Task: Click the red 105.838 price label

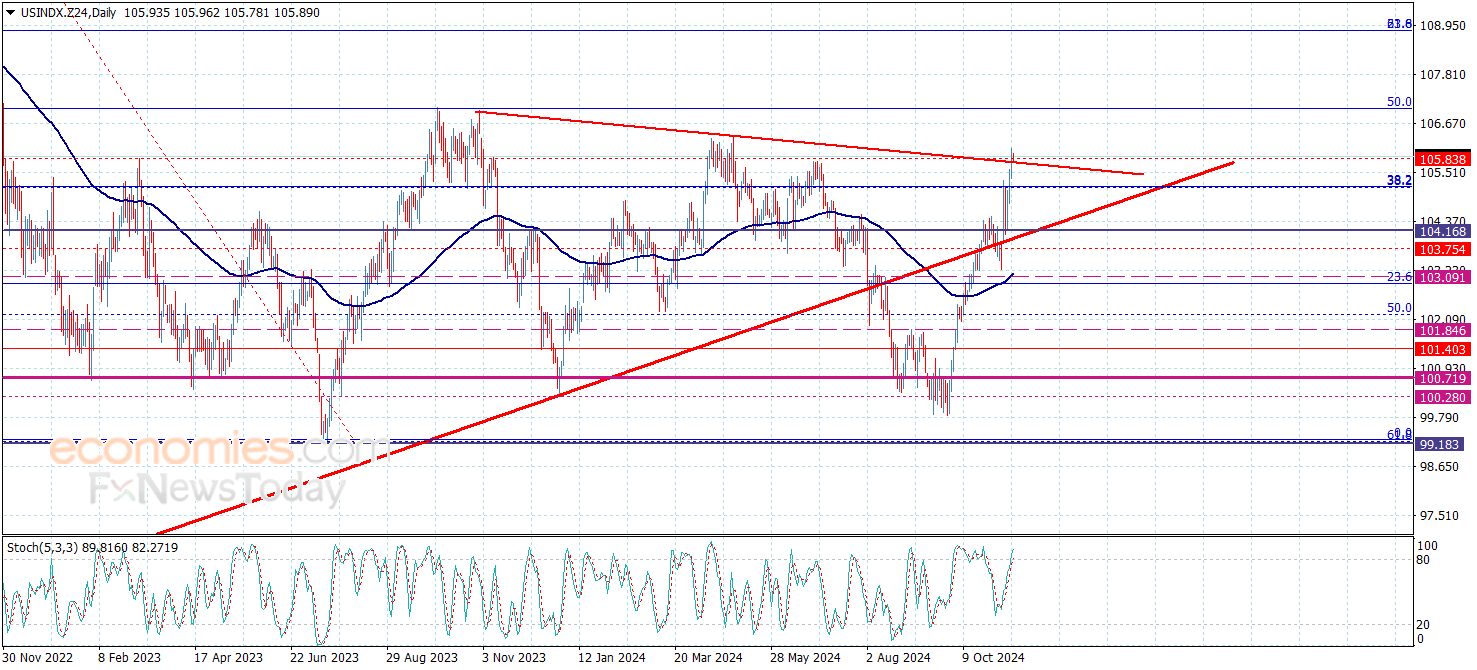Action: point(1442,159)
